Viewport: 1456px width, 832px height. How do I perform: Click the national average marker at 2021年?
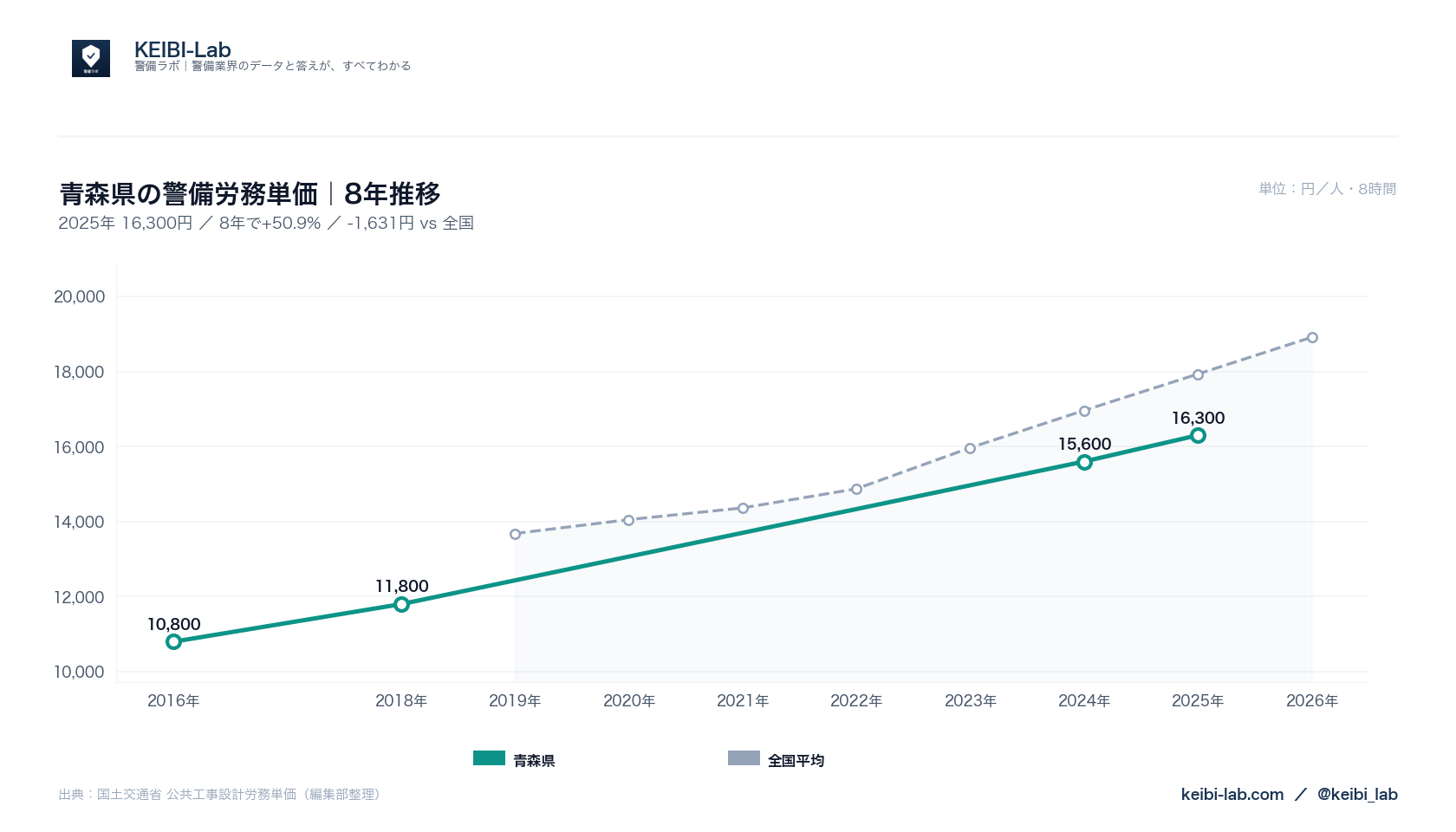[743, 508]
